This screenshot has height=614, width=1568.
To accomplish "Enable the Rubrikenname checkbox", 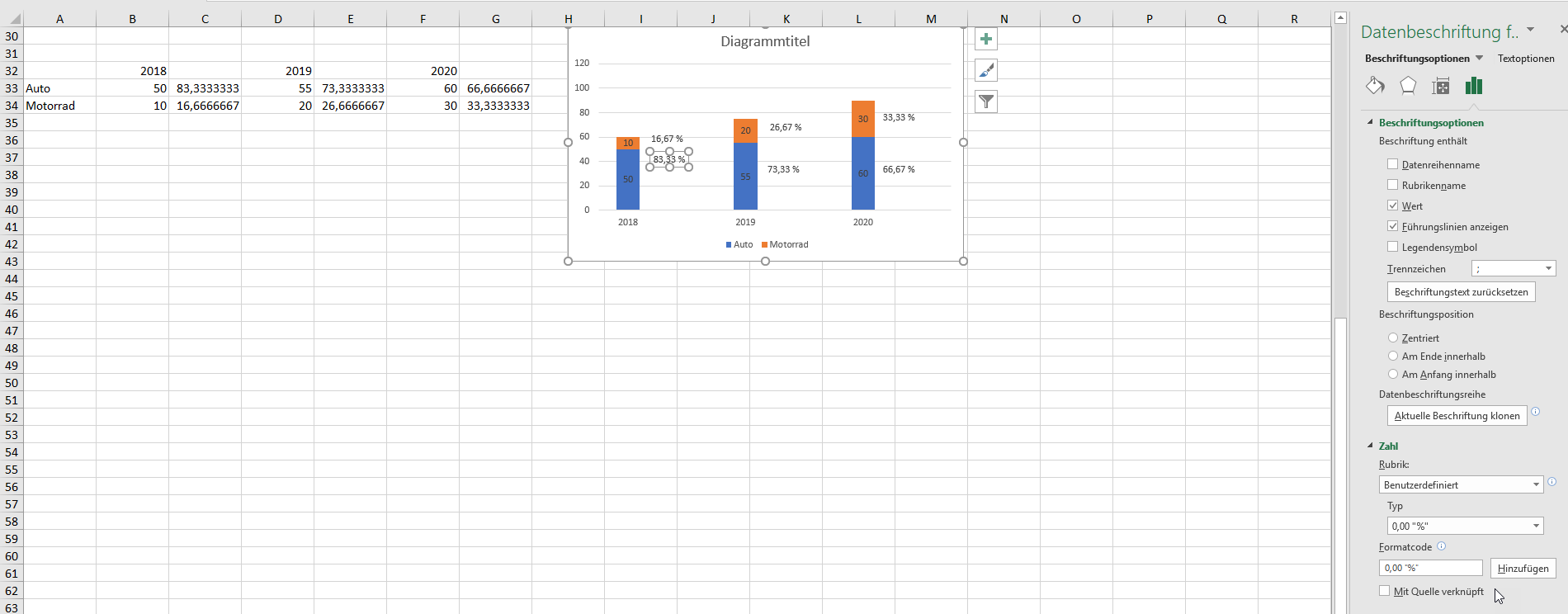I will [1393, 185].
